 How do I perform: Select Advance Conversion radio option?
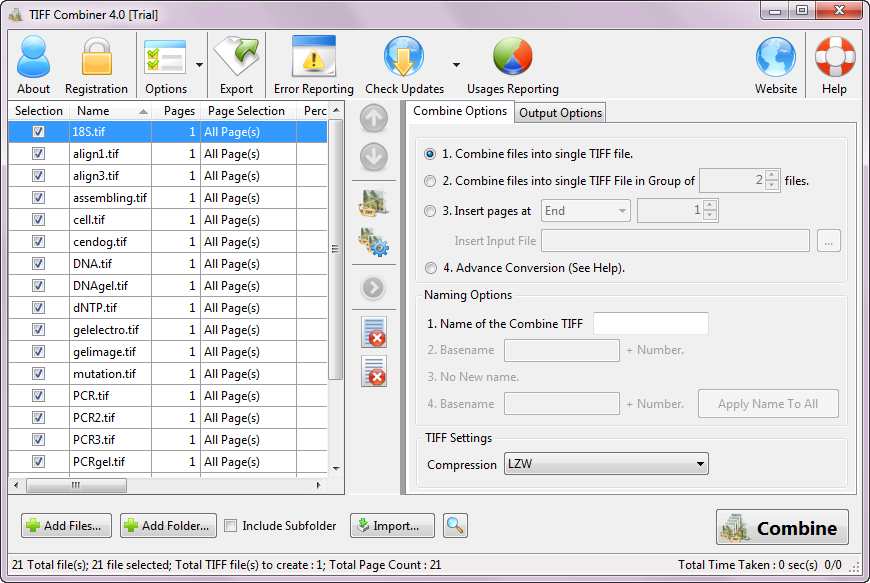[430, 268]
